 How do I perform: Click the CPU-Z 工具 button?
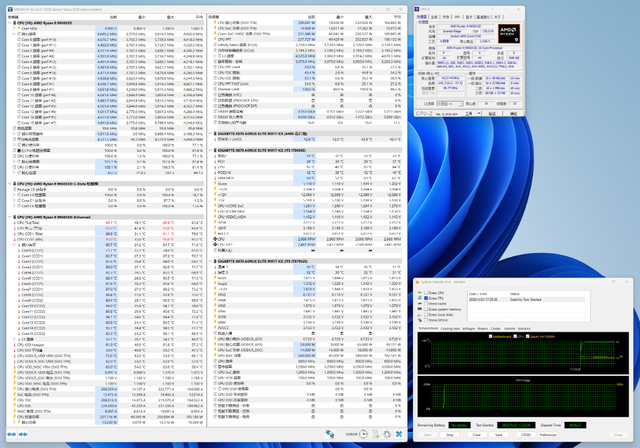point(470,113)
